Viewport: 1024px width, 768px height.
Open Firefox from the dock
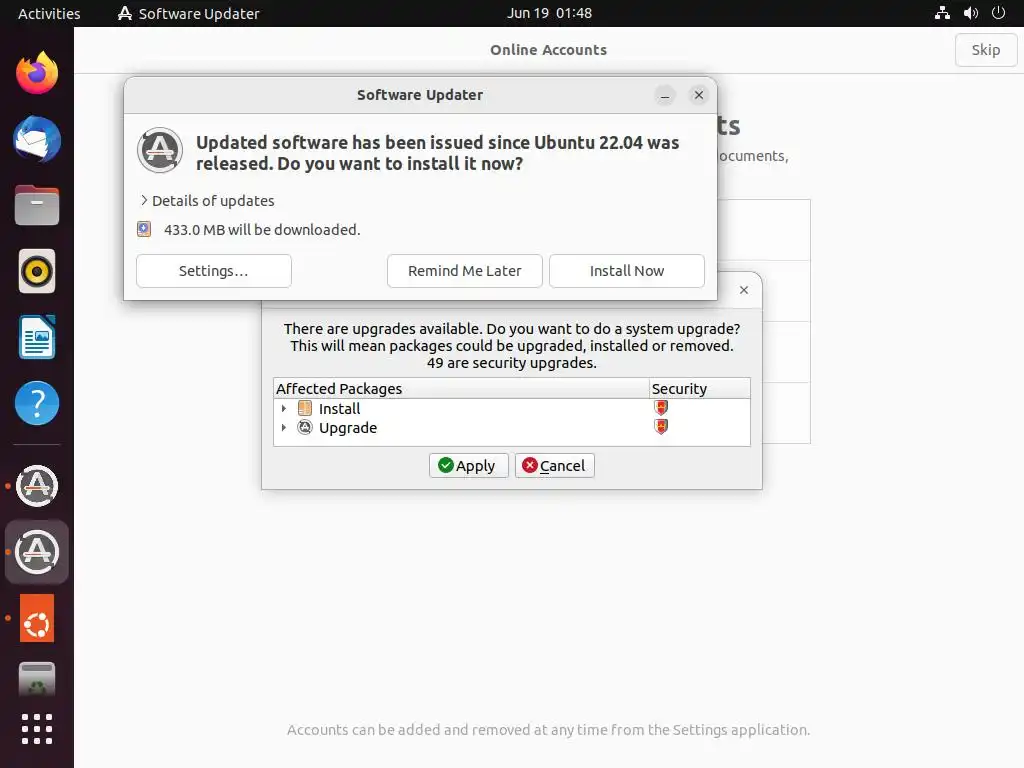click(37, 73)
